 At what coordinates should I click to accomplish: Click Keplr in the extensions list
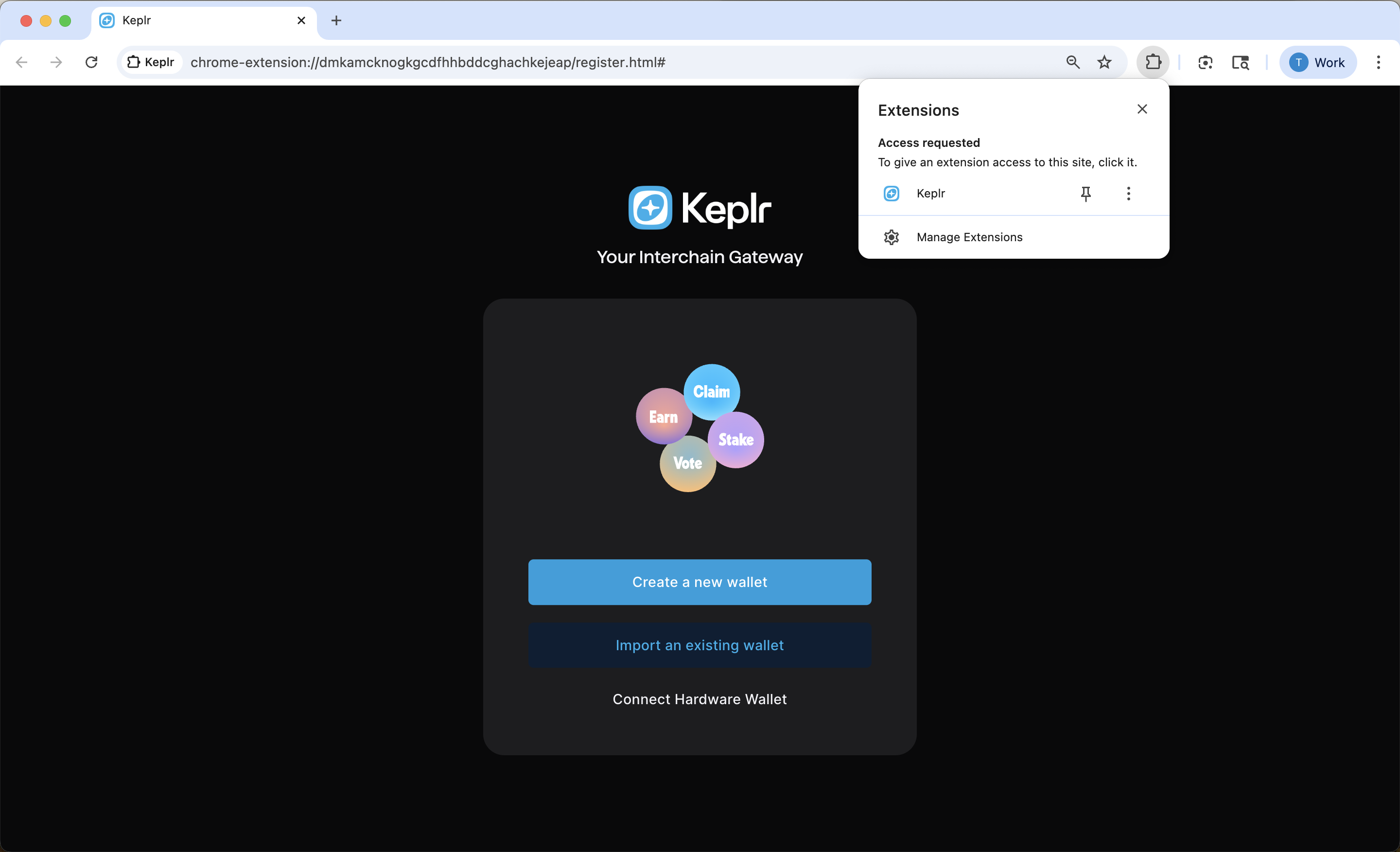(931, 194)
